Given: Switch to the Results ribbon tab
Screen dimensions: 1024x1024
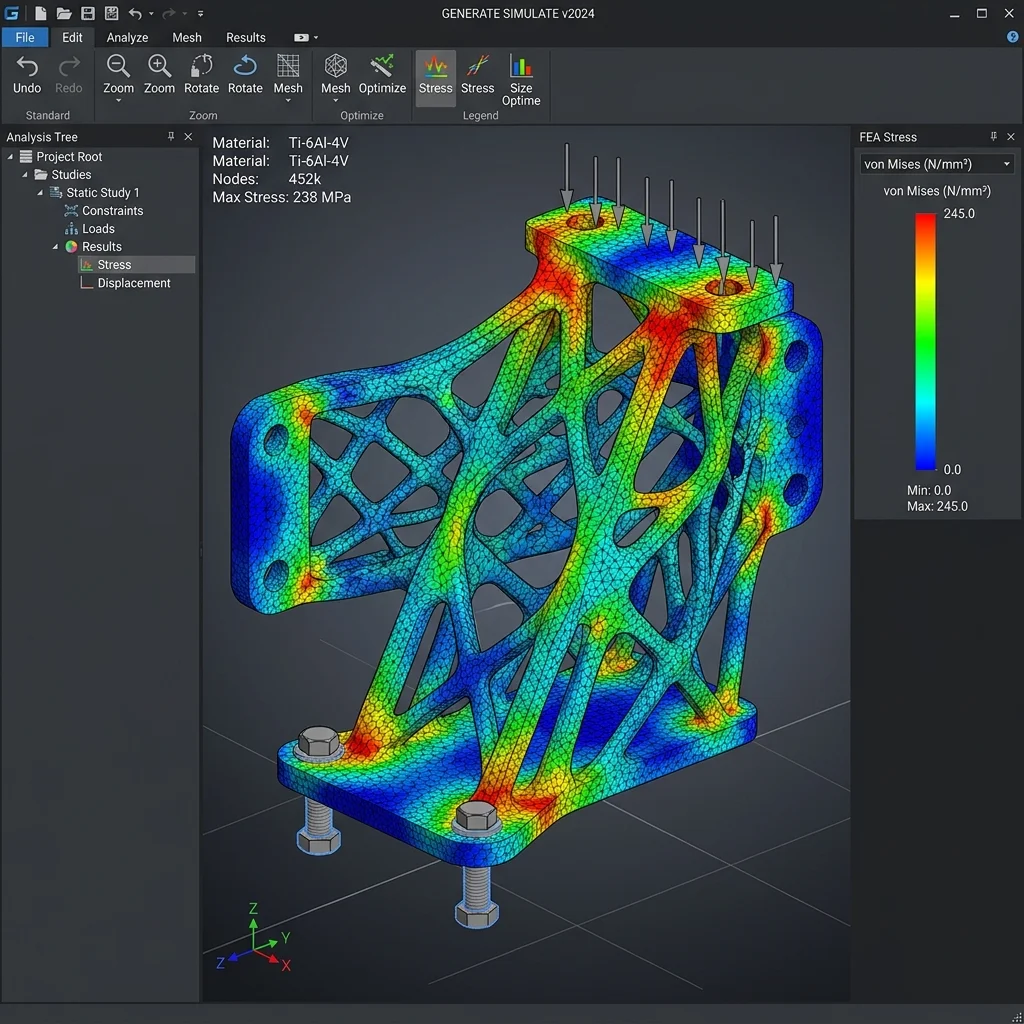Looking at the screenshot, I should (x=246, y=37).
